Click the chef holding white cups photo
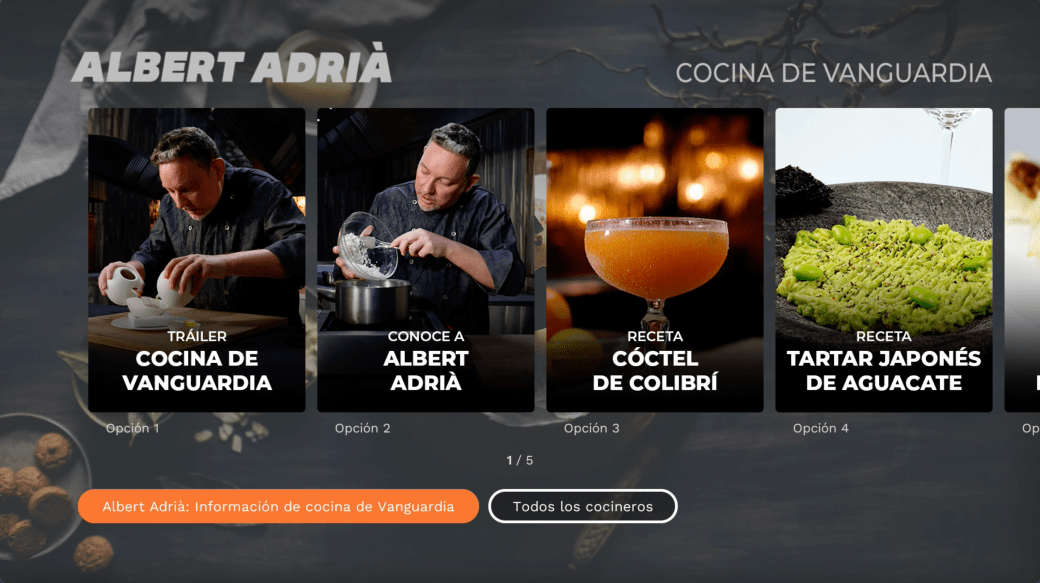The height and width of the screenshot is (583, 1040). pyautogui.click(x=197, y=222)
